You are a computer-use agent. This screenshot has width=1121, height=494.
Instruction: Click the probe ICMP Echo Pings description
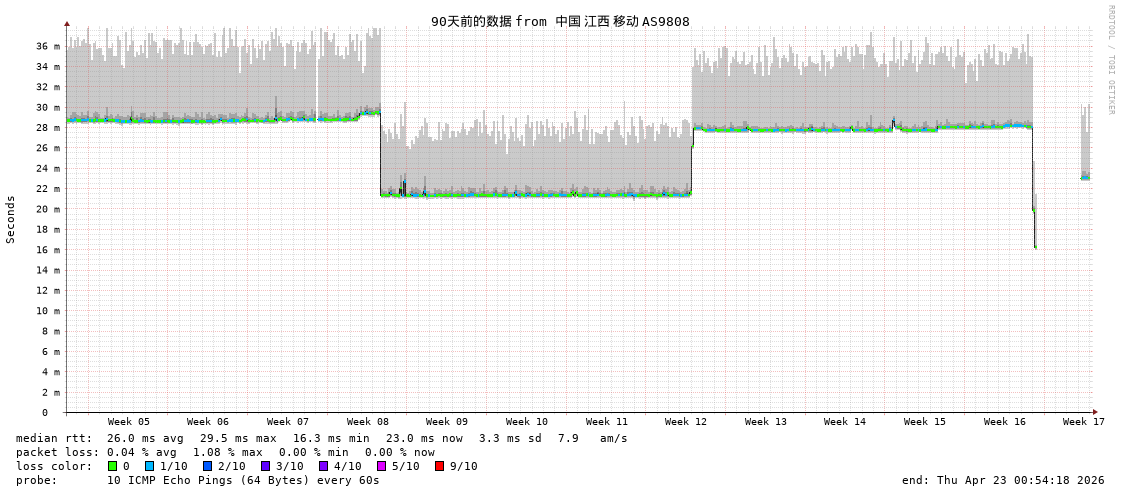(x=198, y=480)
